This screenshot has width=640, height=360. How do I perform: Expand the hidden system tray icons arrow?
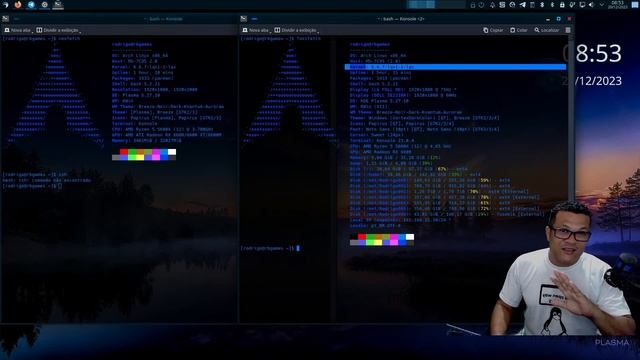click(602, 5)
